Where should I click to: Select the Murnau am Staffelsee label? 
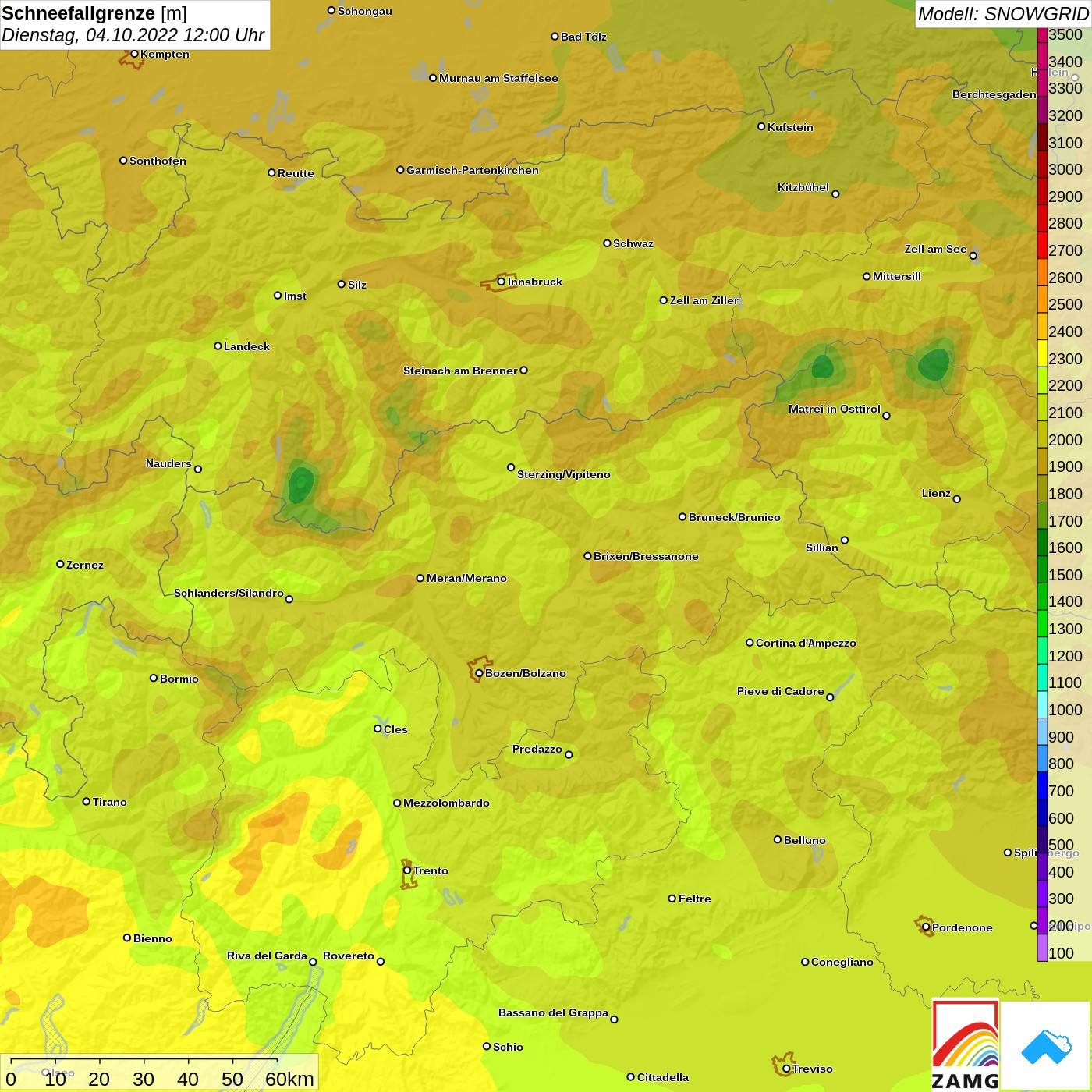point(498,78)
